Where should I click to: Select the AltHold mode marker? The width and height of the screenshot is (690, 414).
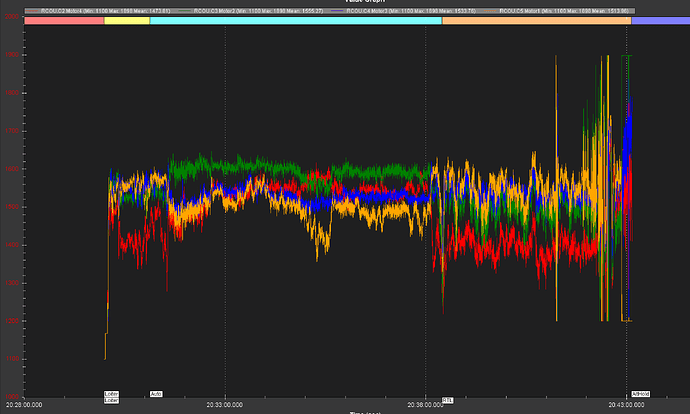pyautogui.click(x=640, y=394)
